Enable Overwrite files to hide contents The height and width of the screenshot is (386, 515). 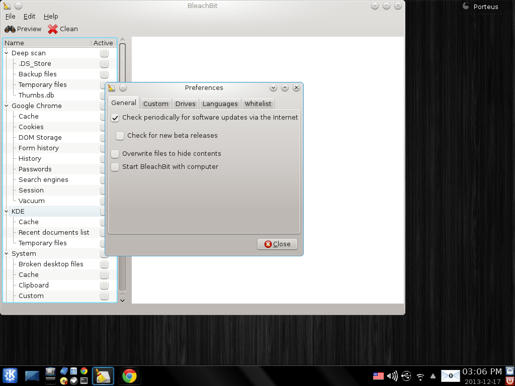point(115,154)
